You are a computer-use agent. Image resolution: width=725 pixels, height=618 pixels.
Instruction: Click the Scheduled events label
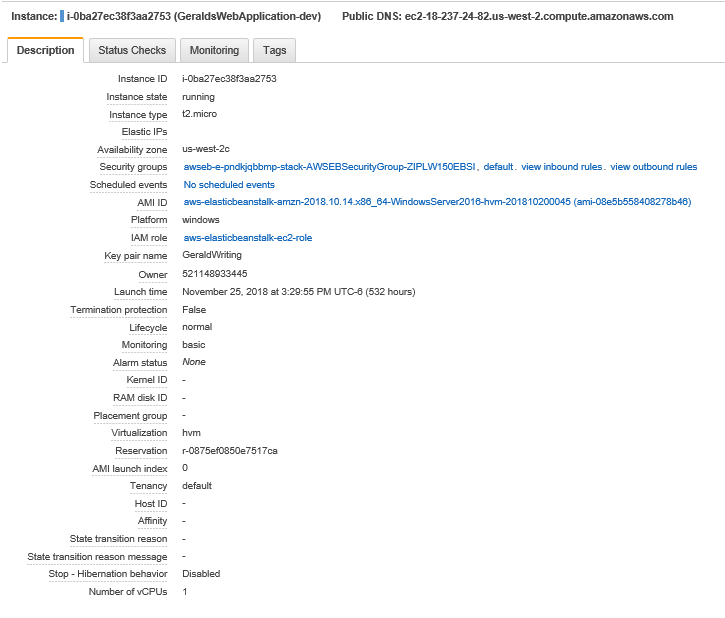[x=128, y=185]
